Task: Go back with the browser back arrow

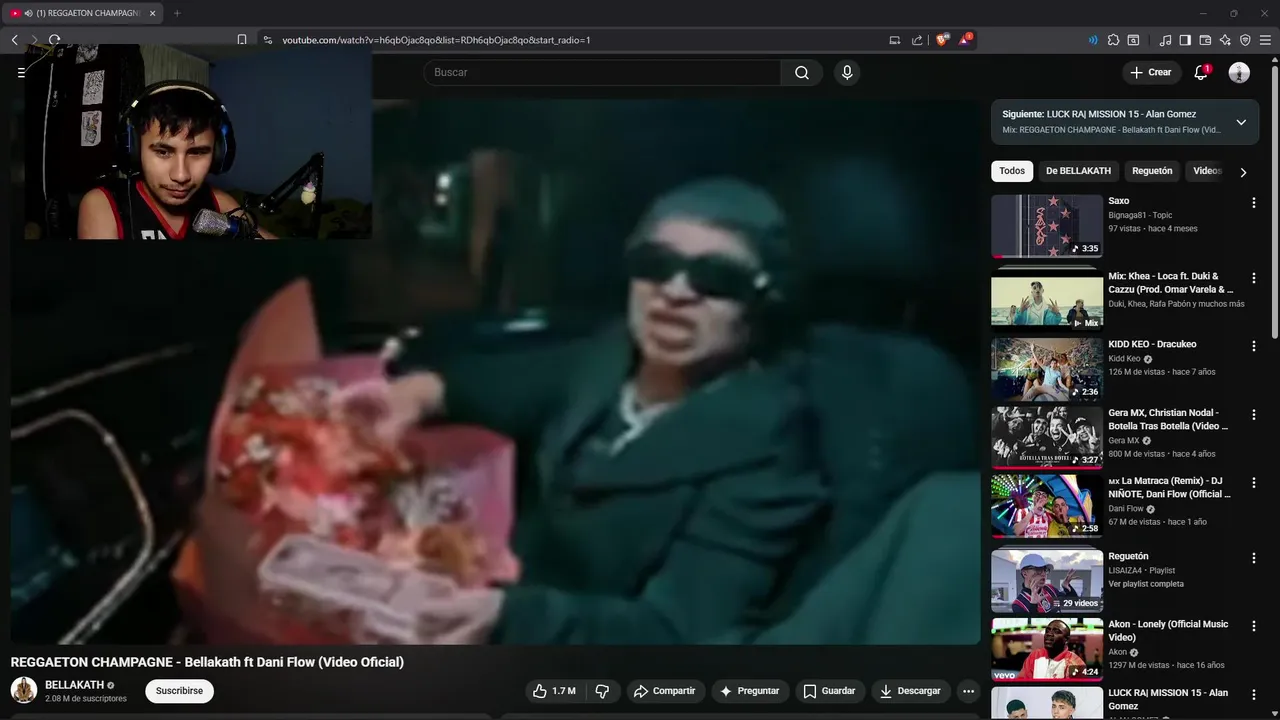Action: [15, 40]
